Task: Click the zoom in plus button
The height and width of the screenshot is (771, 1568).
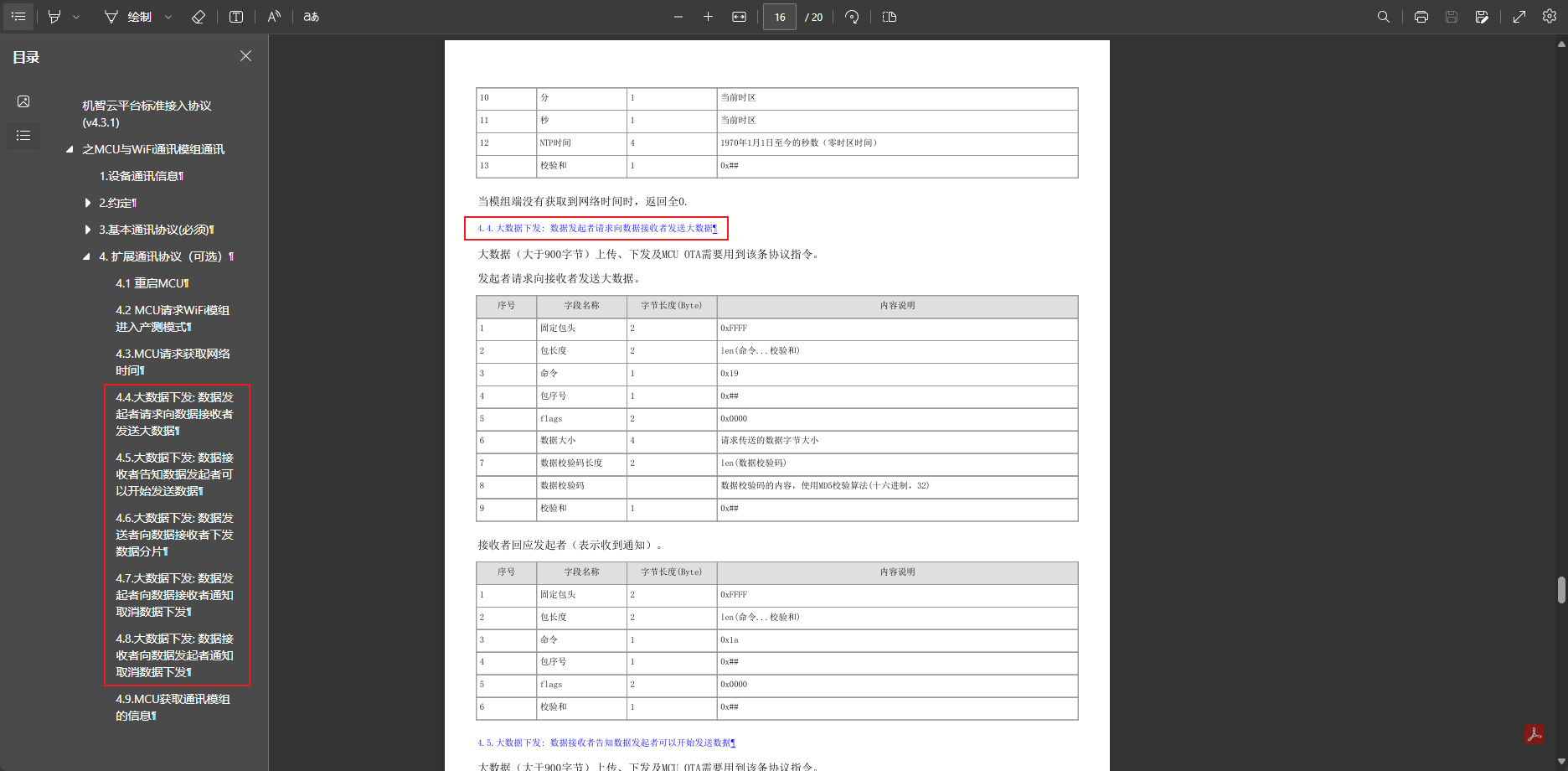Action: point(708,17)
